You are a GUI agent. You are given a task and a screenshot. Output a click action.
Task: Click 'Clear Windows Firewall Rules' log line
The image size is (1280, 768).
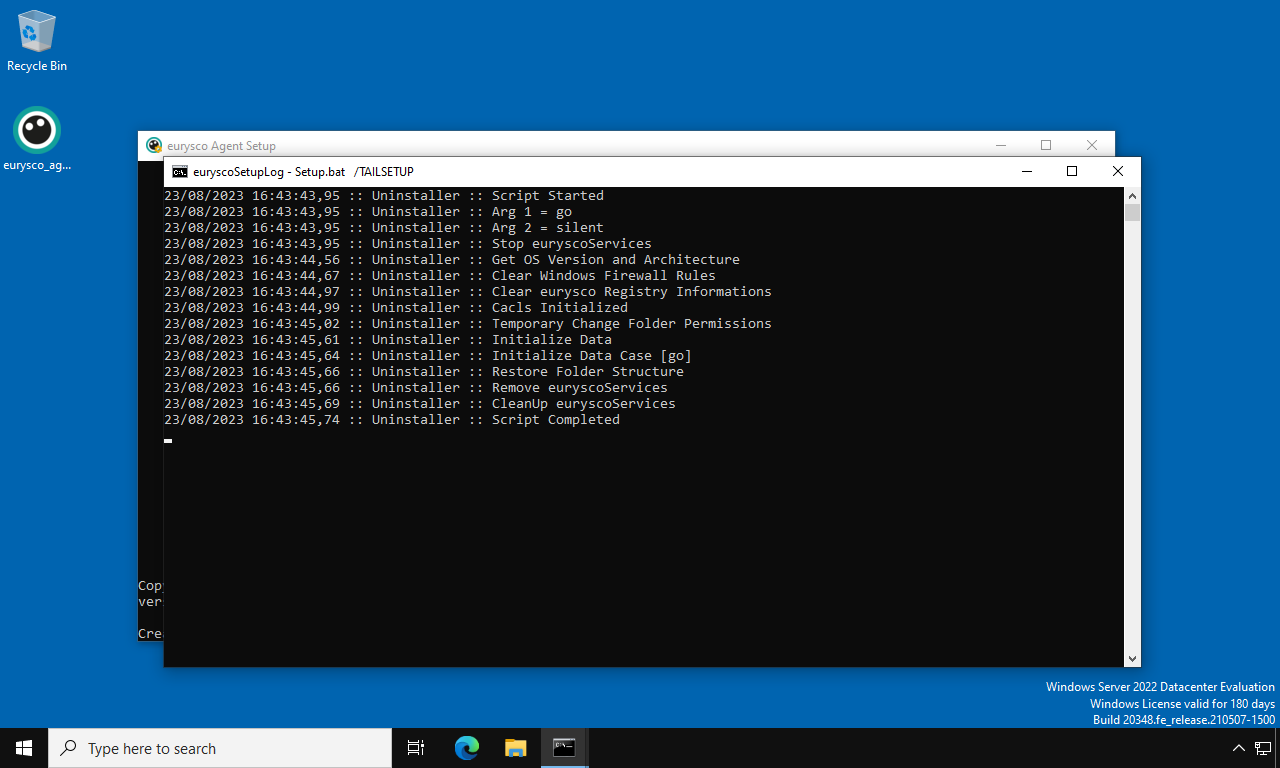point(440,276)
